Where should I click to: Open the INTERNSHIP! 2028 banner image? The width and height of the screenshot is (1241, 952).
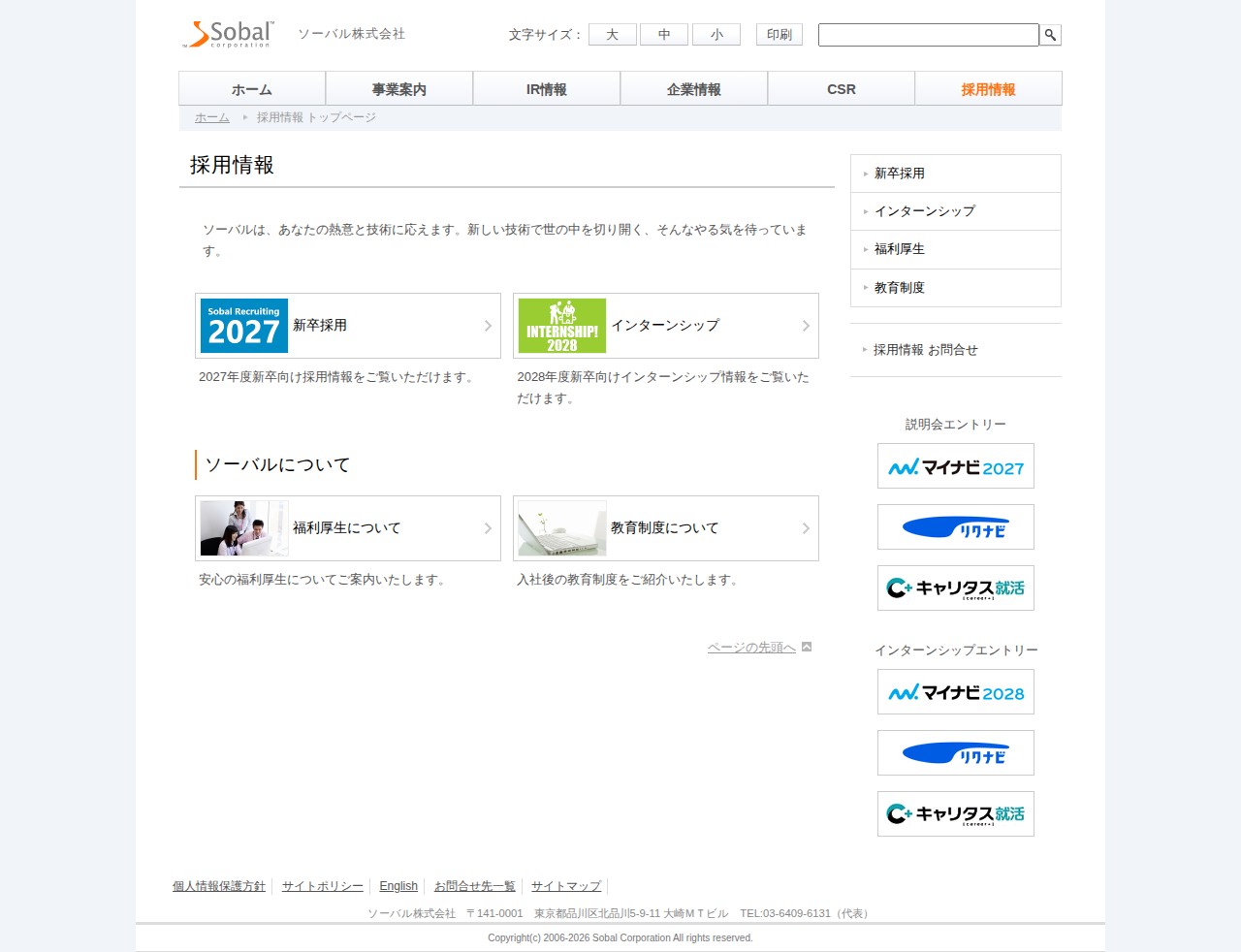(x=562, y=326)
